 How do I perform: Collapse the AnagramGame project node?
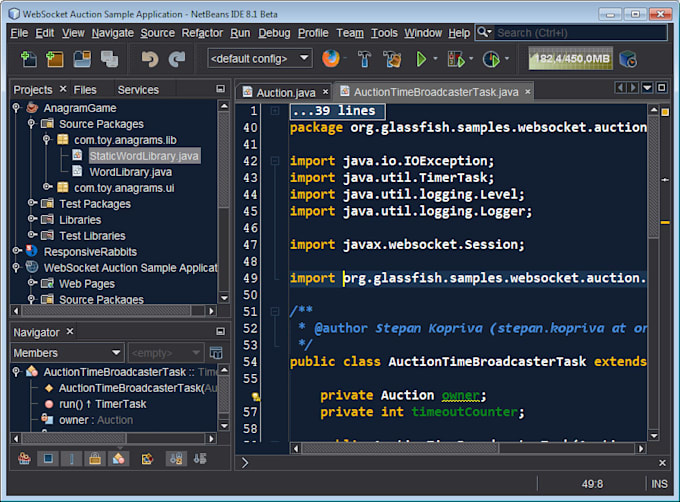click(18, 108)
